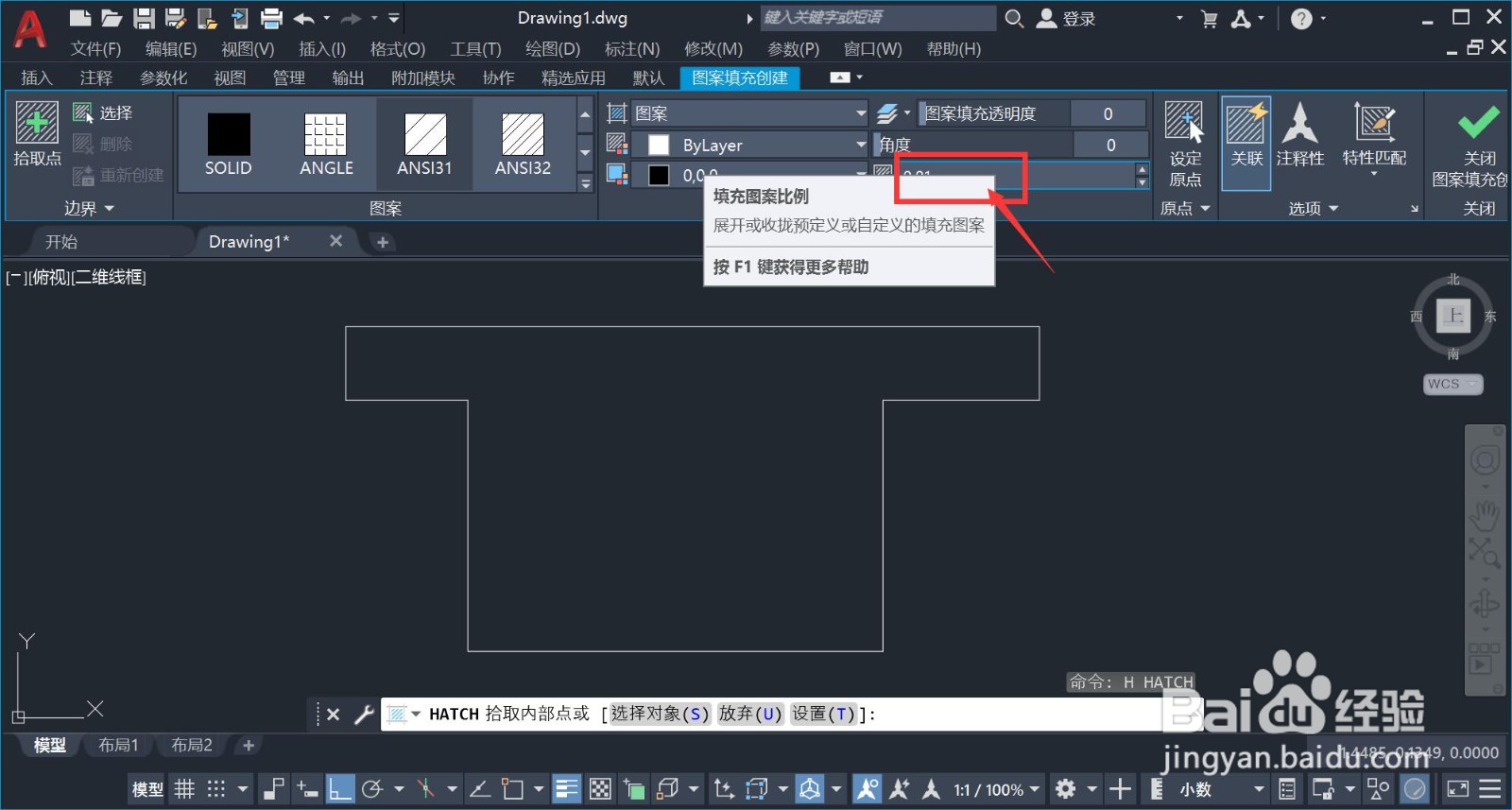The height and width of the screenshot is (810, 1512).
Task: Click the ViewCube 上 top face
Action: pos(1453,315)
